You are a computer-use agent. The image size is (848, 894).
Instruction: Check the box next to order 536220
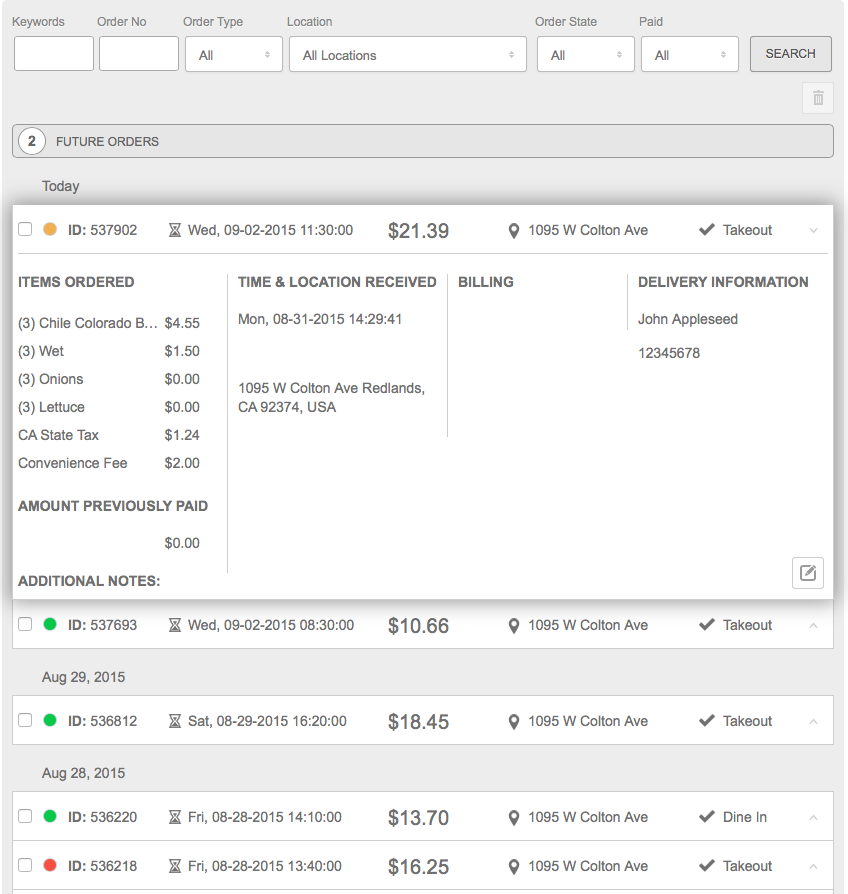point(25,817)
